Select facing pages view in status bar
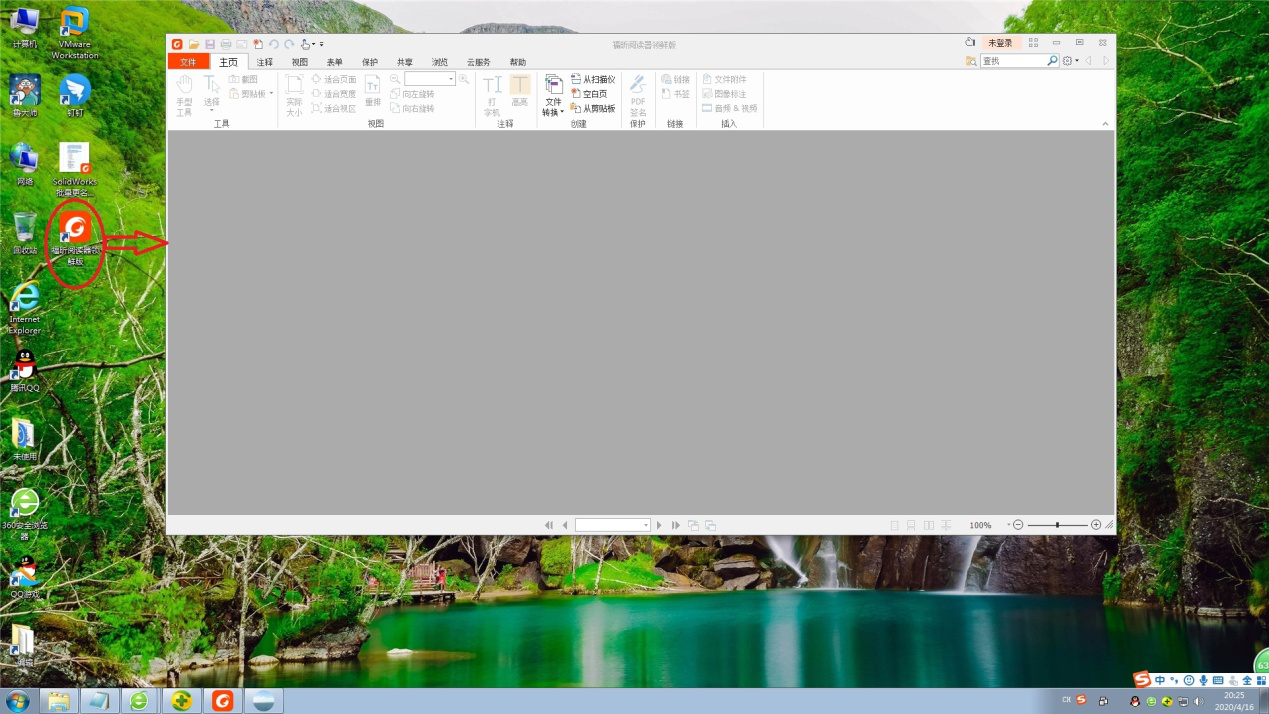The height and width of the screenshot is (714, 1269). (929, 525)
